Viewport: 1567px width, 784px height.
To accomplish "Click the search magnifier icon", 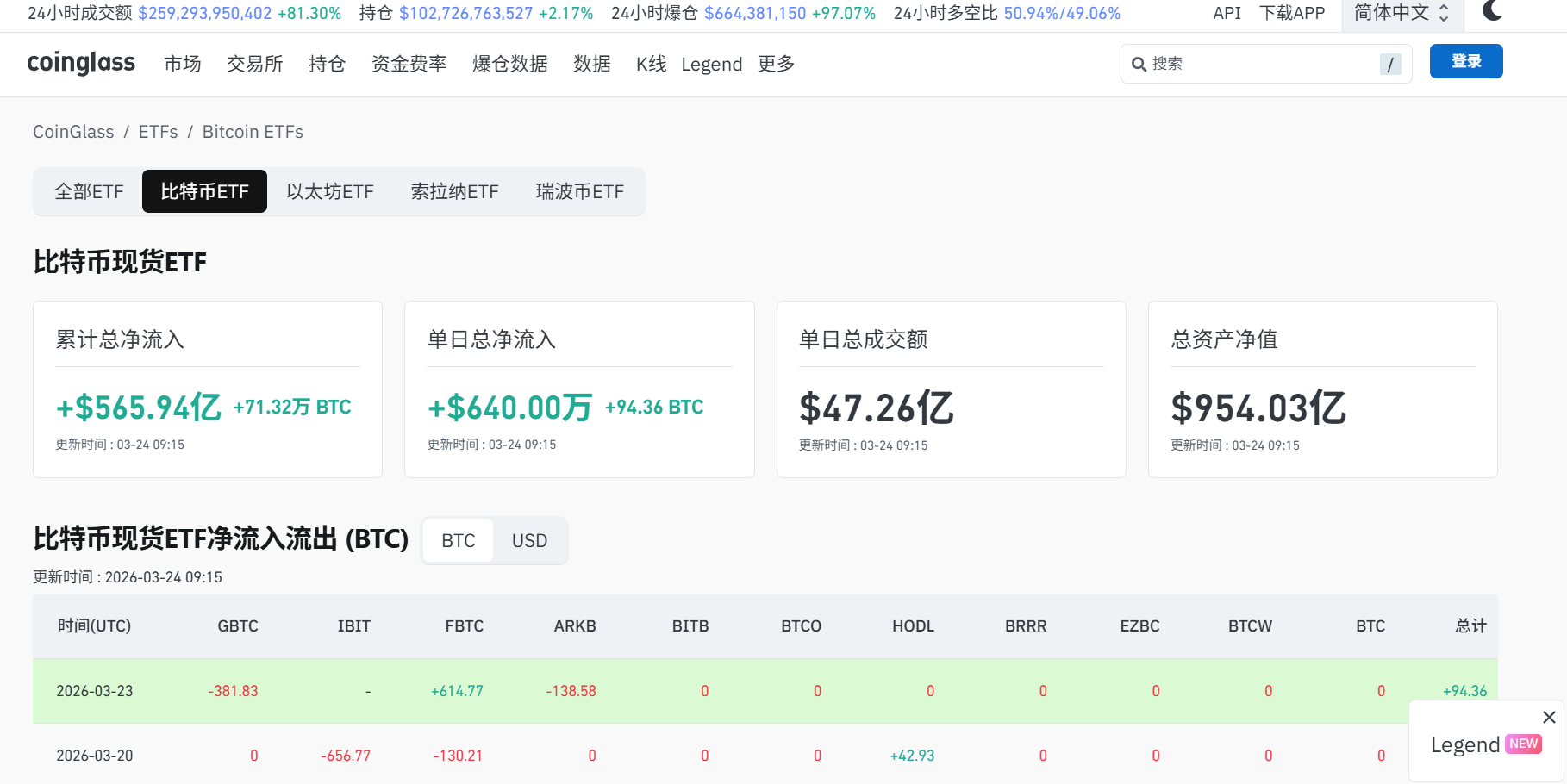I will click(1139, 65).
